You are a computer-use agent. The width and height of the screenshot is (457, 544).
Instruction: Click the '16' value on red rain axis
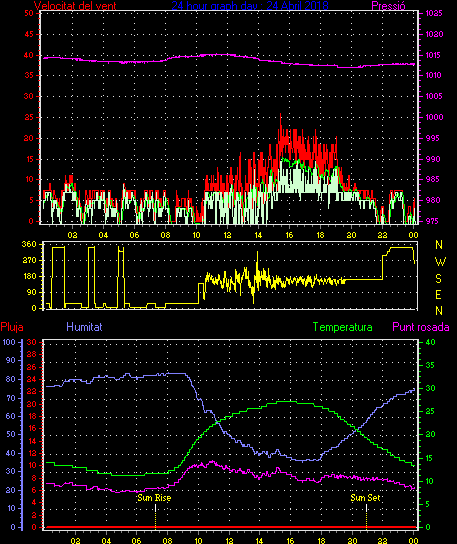tap(32, 428)
